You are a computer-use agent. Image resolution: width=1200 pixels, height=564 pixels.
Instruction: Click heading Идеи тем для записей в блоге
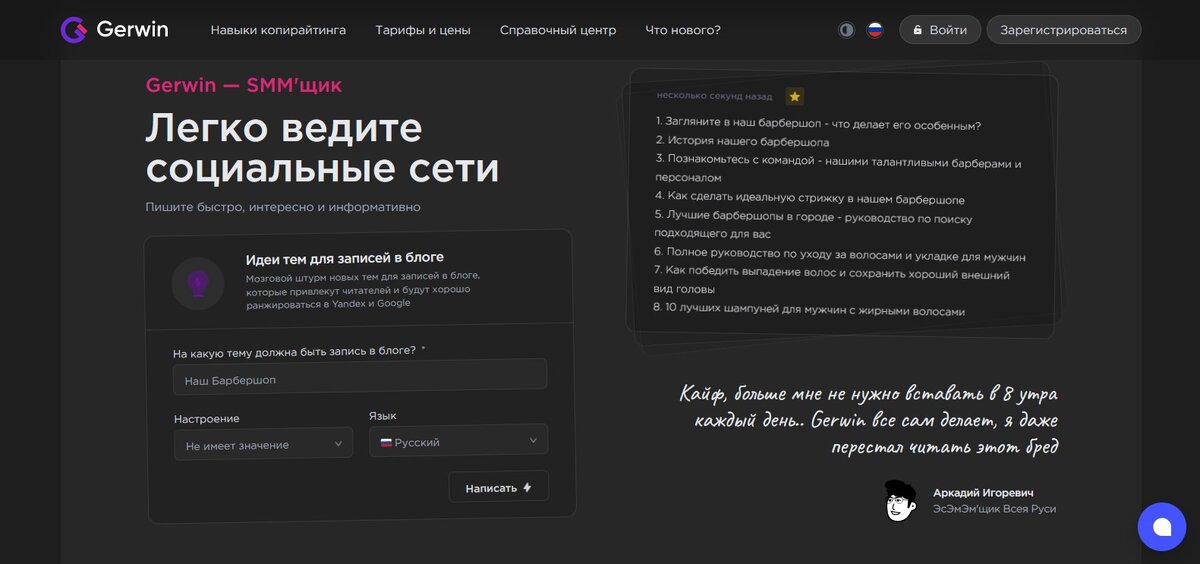pos(345,257)
